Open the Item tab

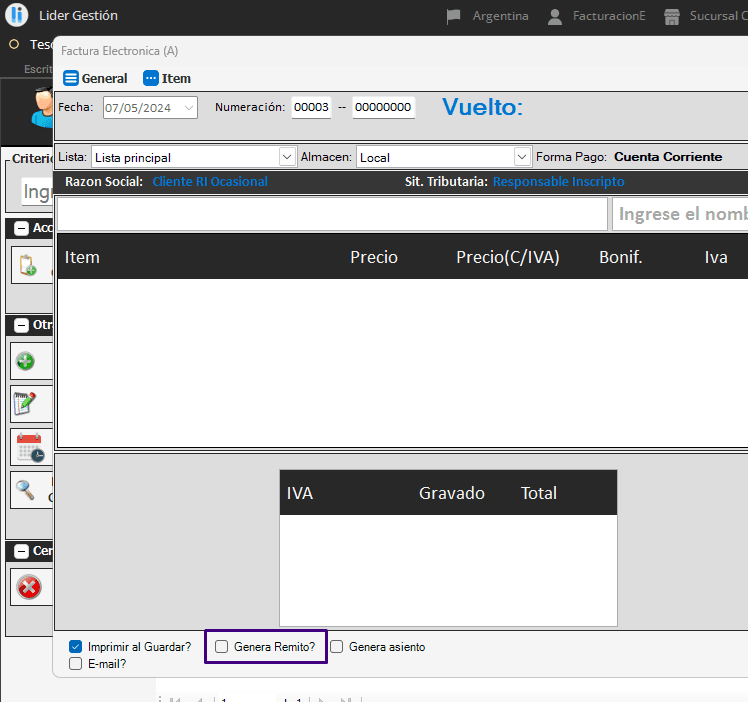click(x=167, y=78)
